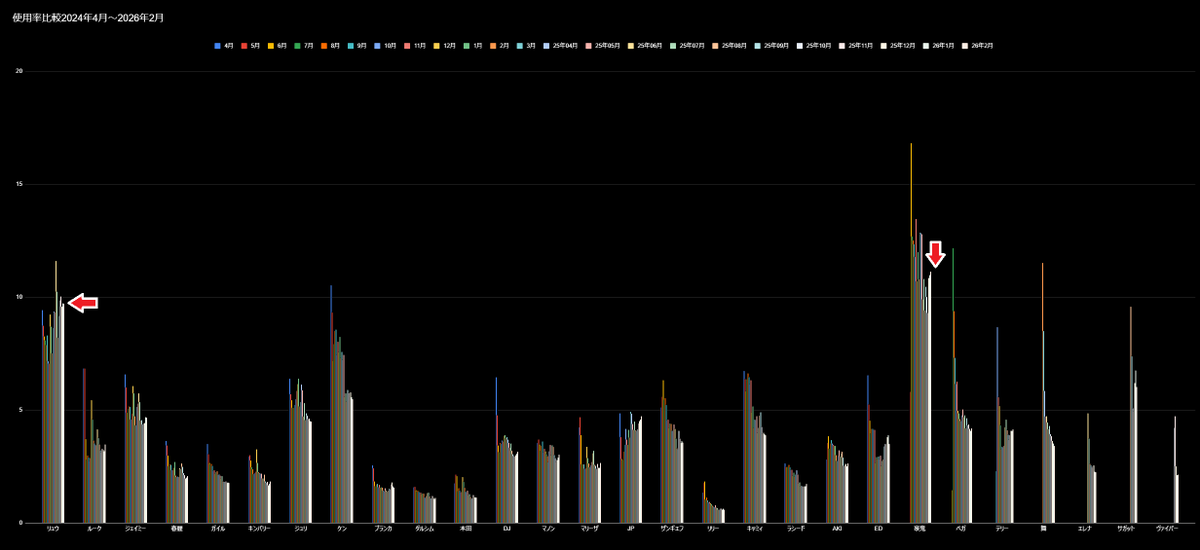Click the 25年10月 legend color swatch

tap(799, 46)
